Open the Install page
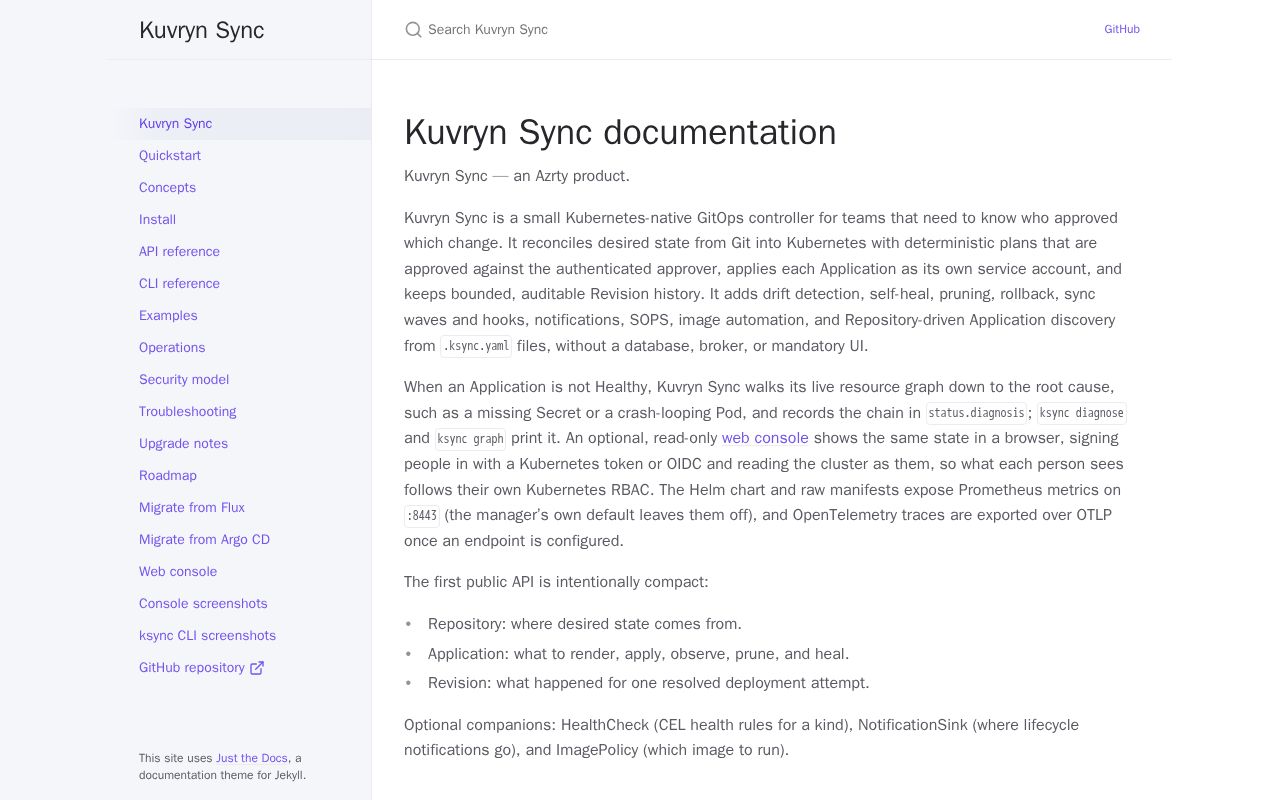The image size is (1280, 800). pos(157,220)
